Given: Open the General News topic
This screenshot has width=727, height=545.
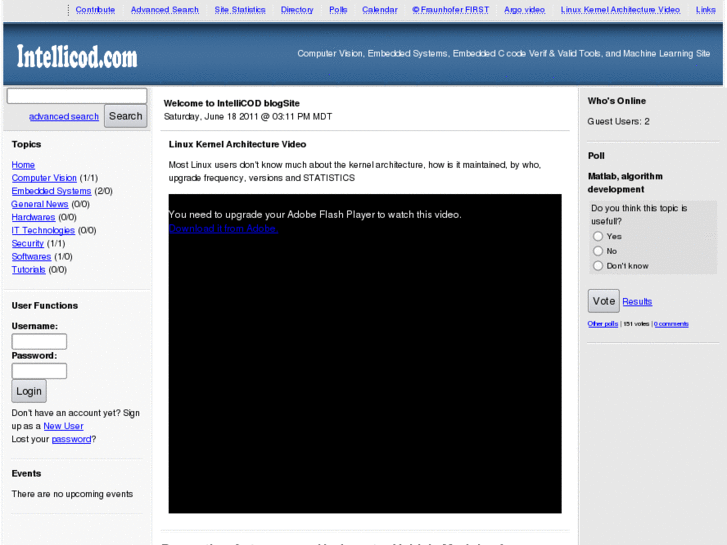Looking at the screenshot, I should coord(40,204).
